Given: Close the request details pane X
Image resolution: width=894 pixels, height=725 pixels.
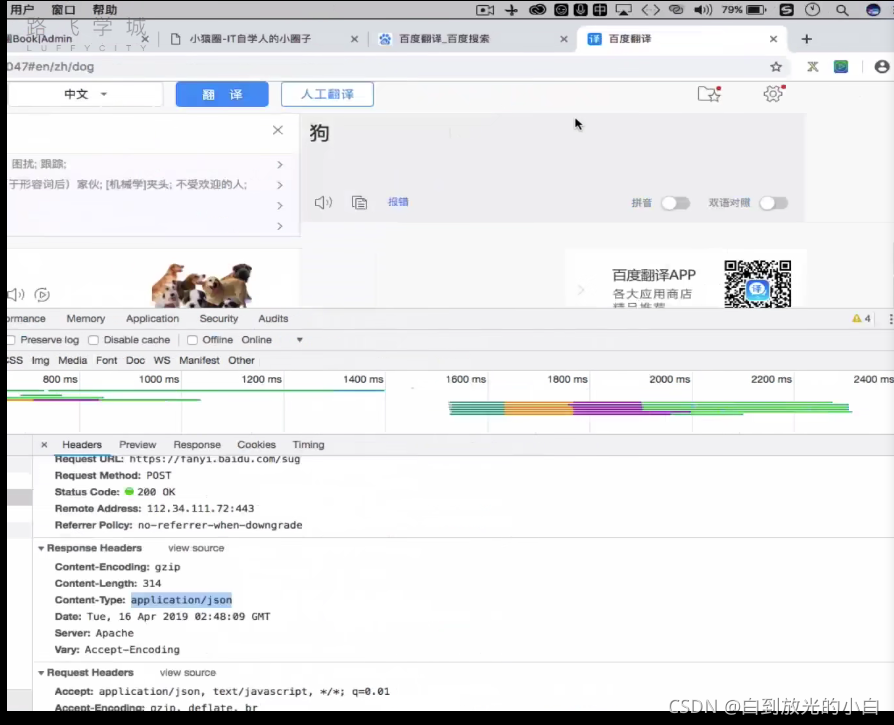Looking at the screenshot, I should (x=44, y=445).
